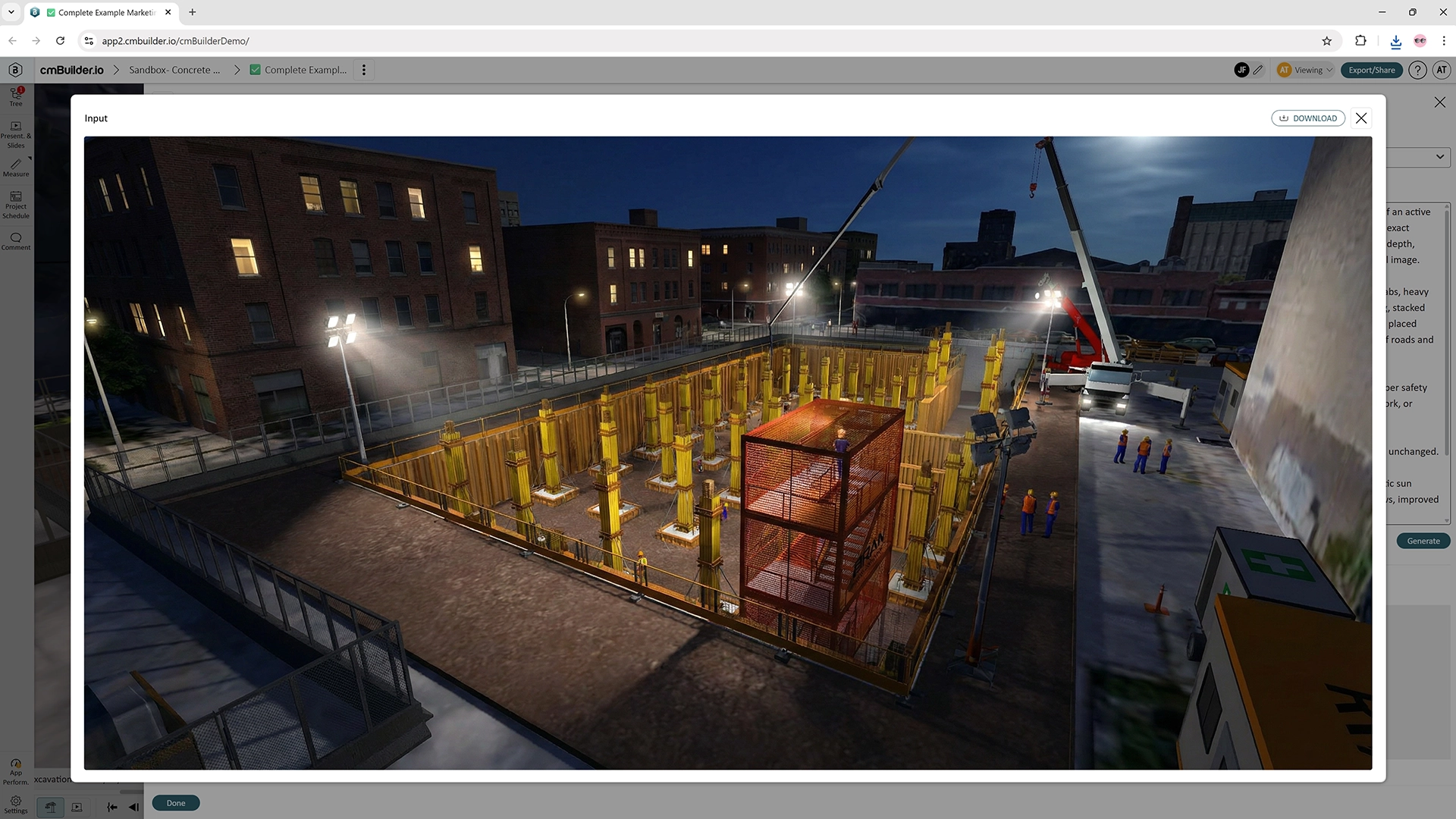Open the Tree panel

click(15, 96)
